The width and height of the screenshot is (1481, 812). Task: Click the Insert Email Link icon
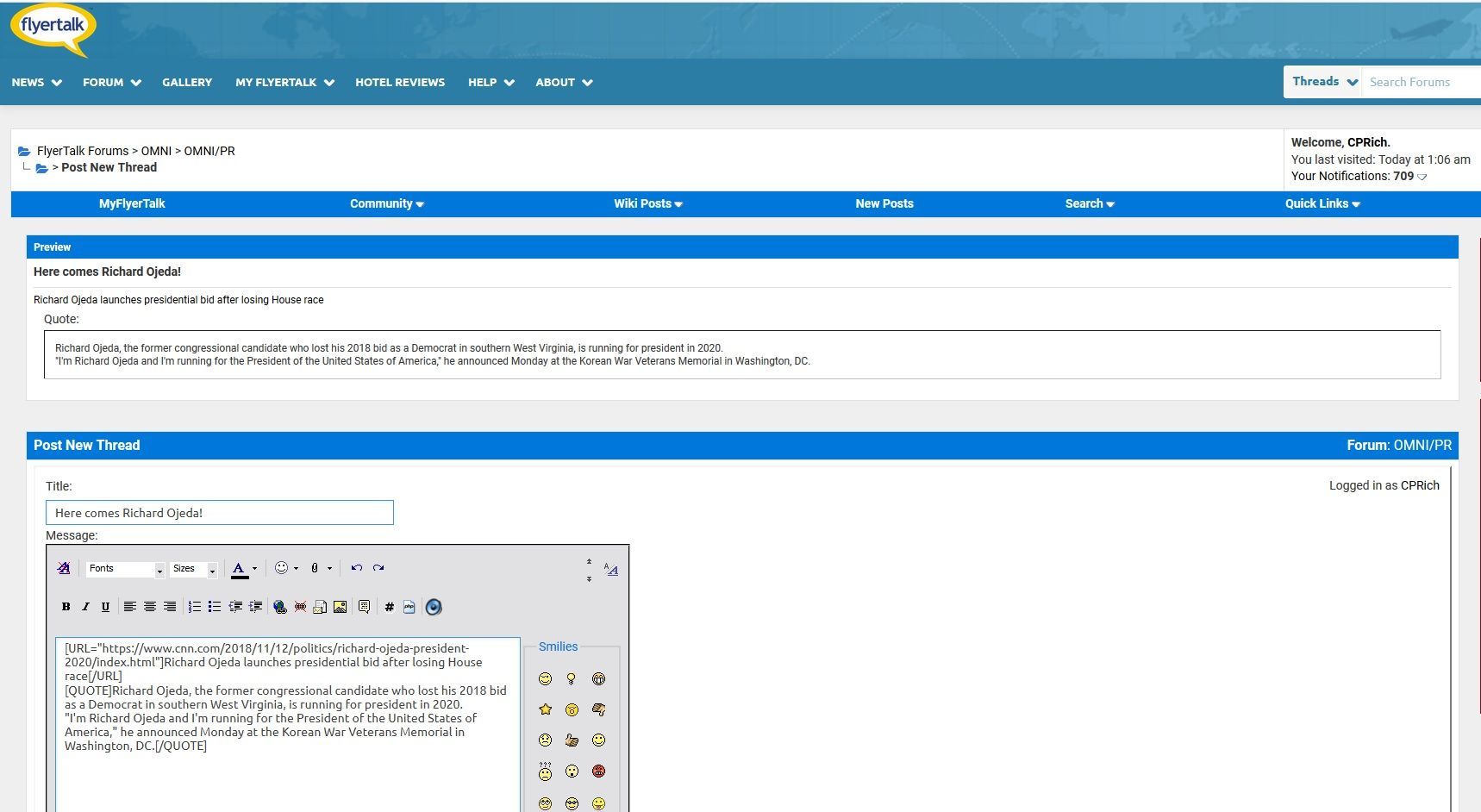(x=320, y=607)
